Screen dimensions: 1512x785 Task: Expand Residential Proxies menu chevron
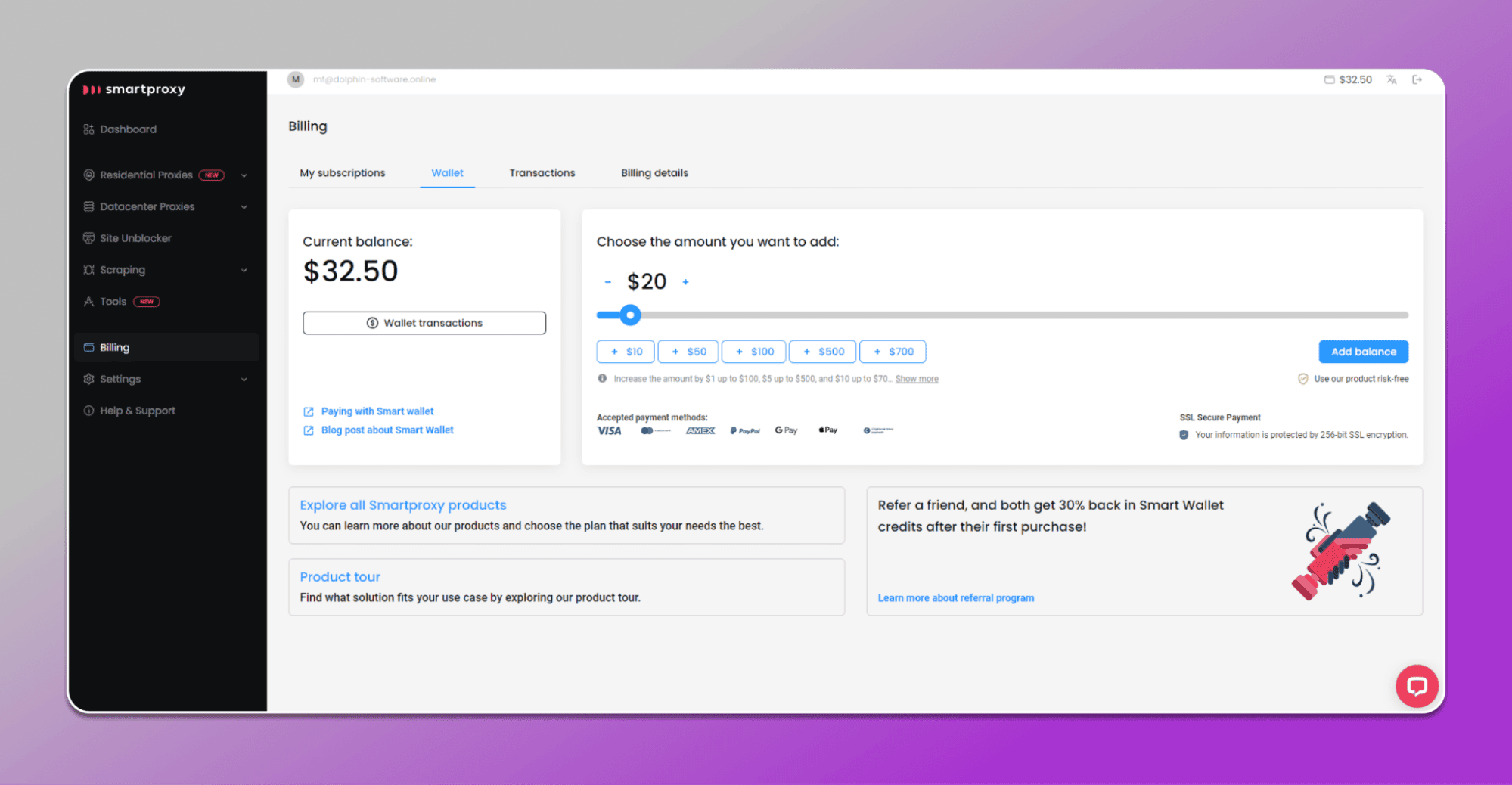[x=244, y=175]
